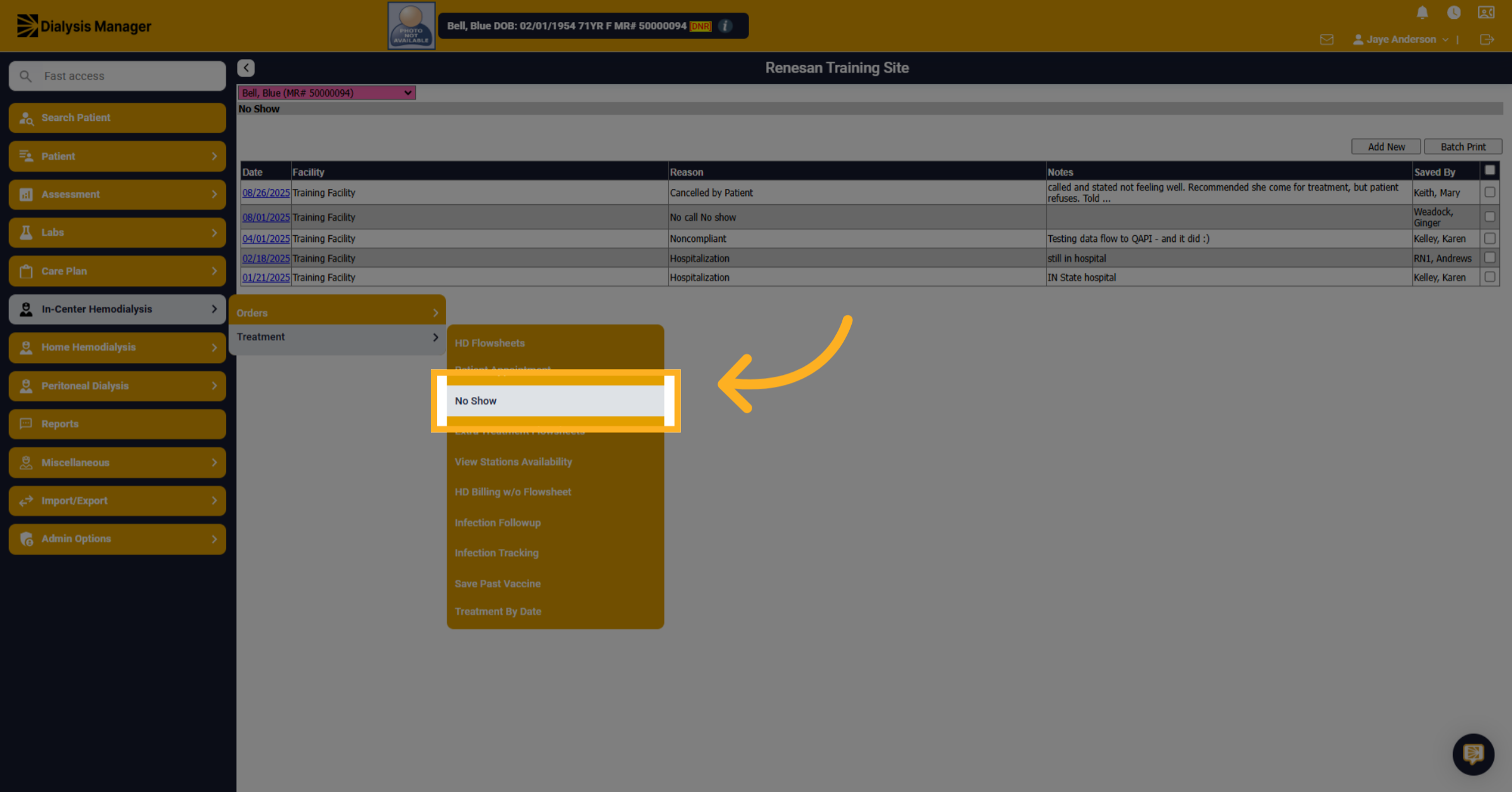This screenshot has width=1512, height=792.
Task: Open the patient ID card icon
Action: 1486,13
